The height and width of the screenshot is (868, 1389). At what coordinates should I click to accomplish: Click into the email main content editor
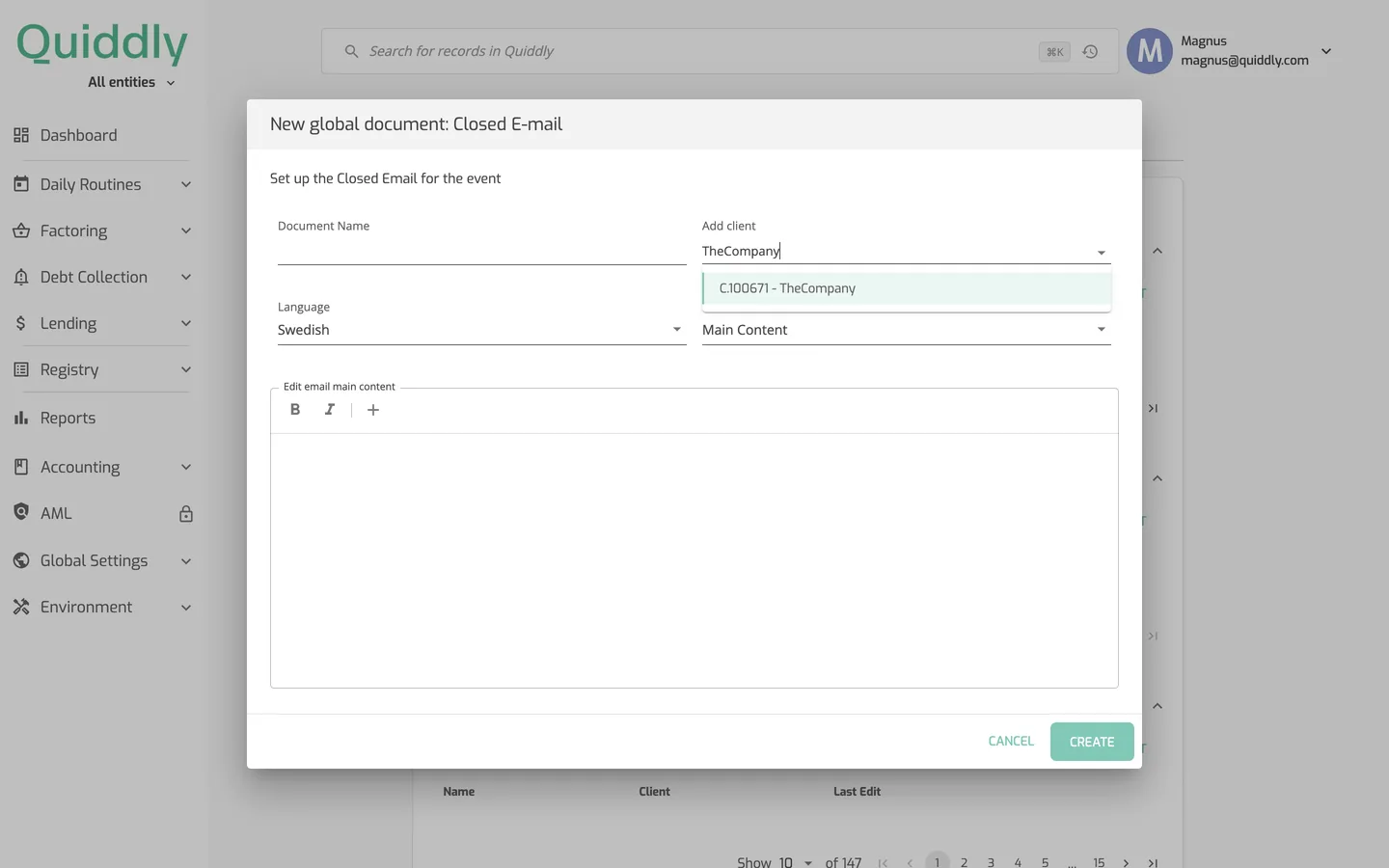point(694,560)
